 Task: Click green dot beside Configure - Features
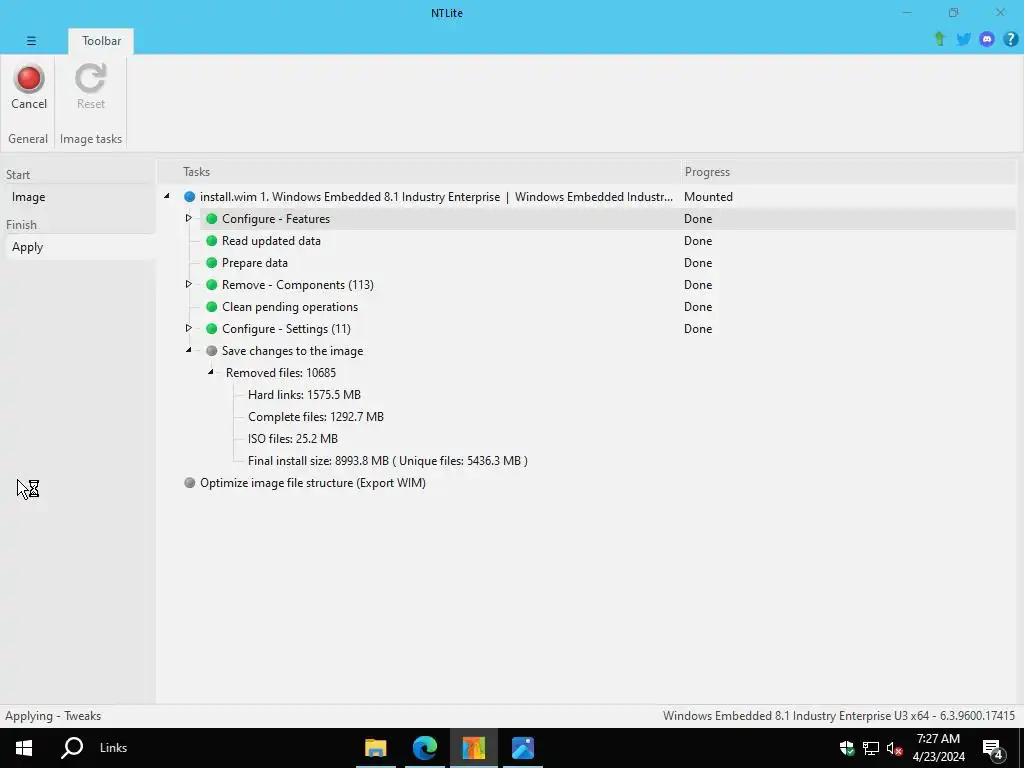[x=212, y=219]
